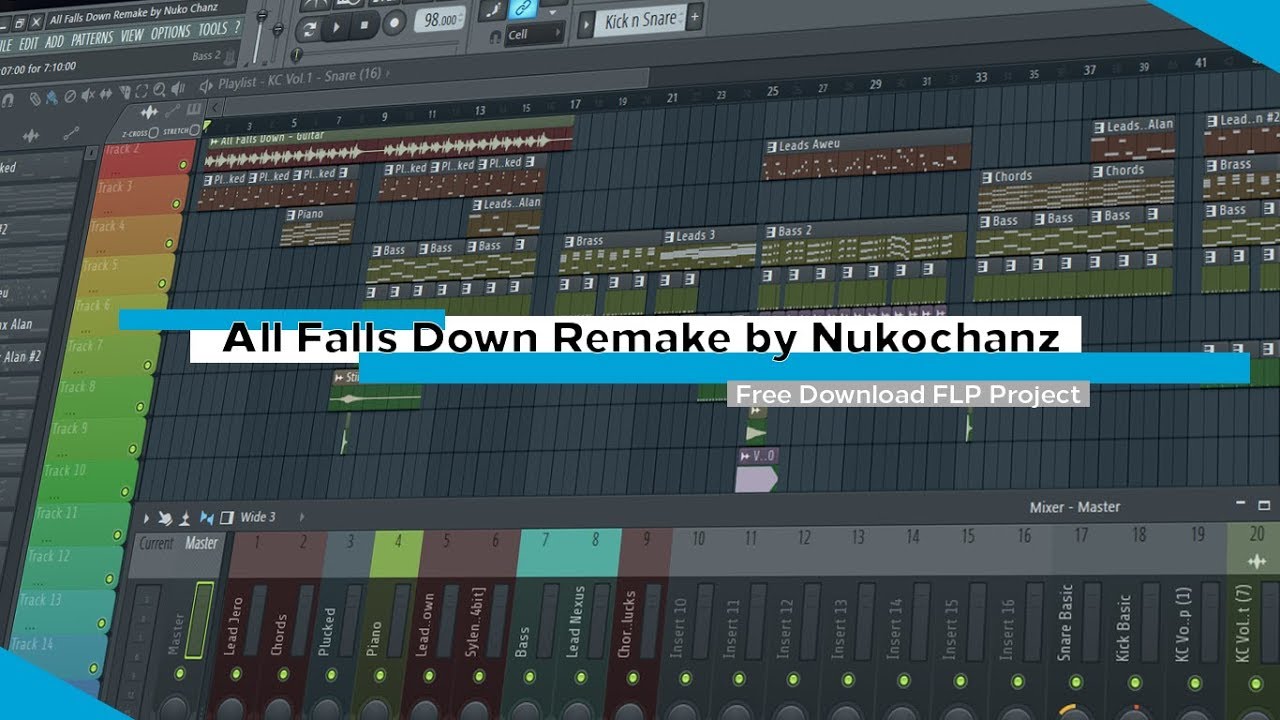Mute playlist Track 3 via green LED
Screen dimensions: 1280x720
(176, 204)
